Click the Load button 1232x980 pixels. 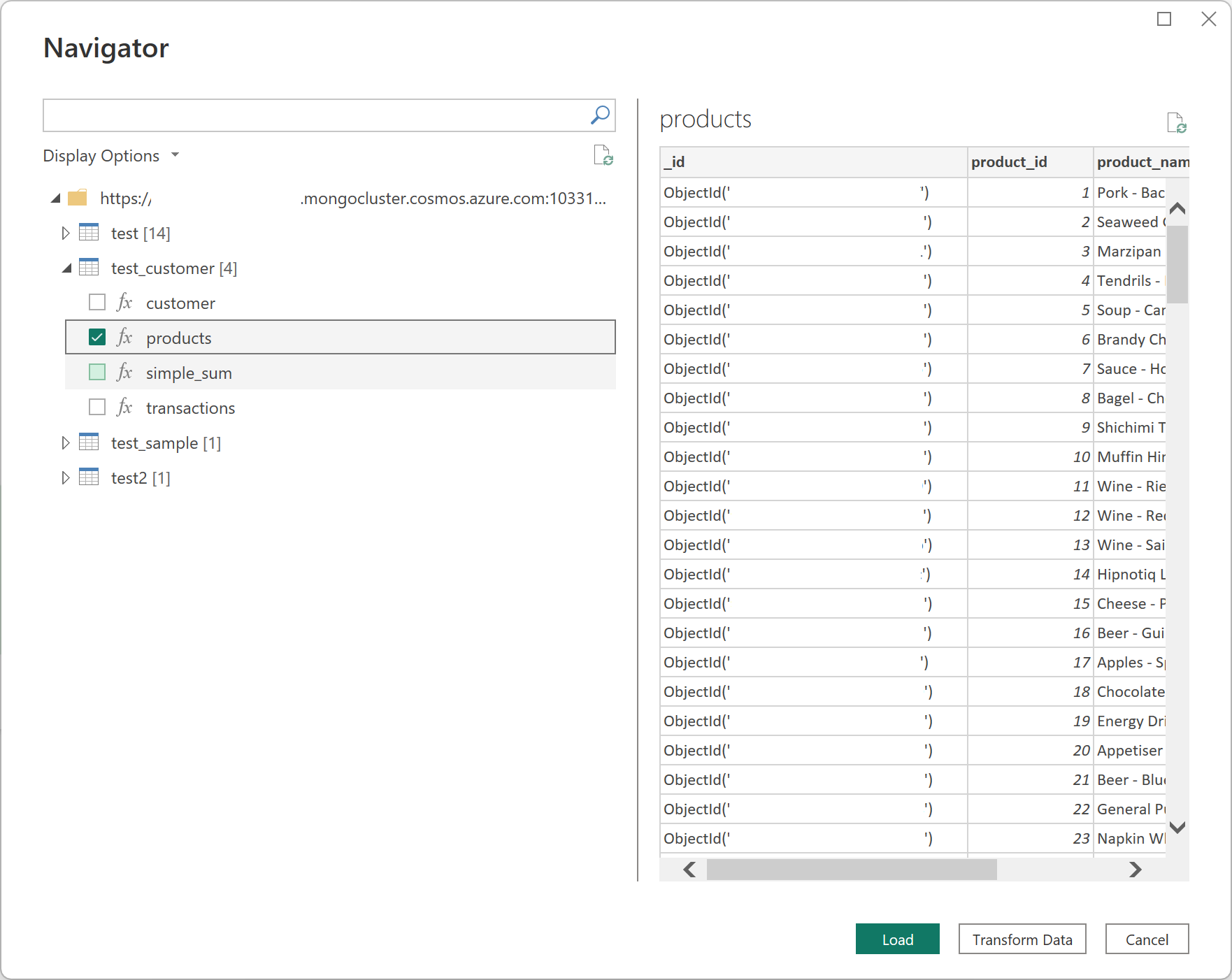click(x=897, y=939)
